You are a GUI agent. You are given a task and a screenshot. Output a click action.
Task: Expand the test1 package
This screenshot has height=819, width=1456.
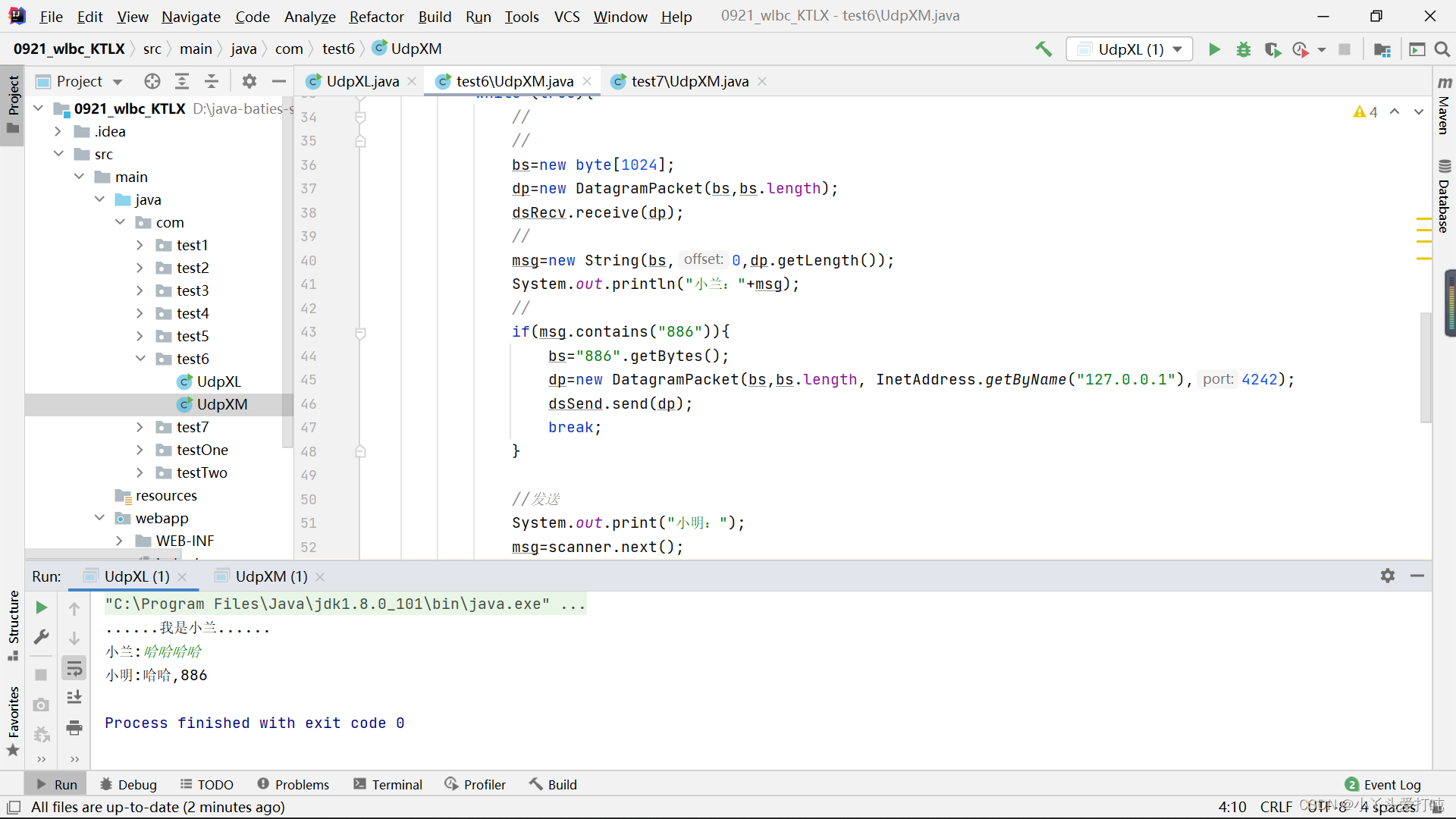pos(140,245)
